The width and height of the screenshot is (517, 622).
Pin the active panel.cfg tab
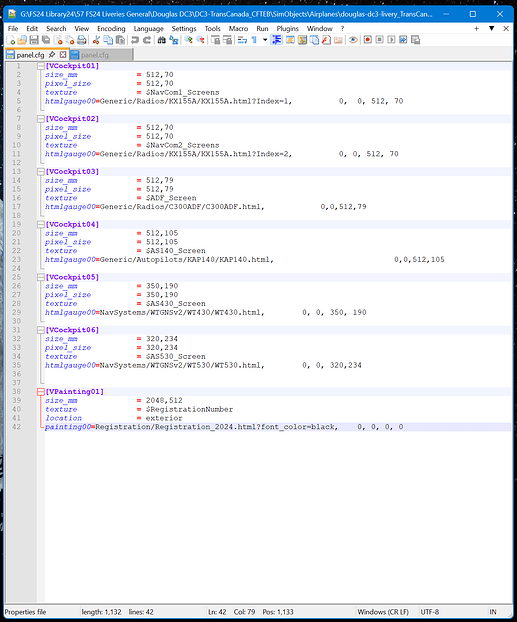(52, 54)
